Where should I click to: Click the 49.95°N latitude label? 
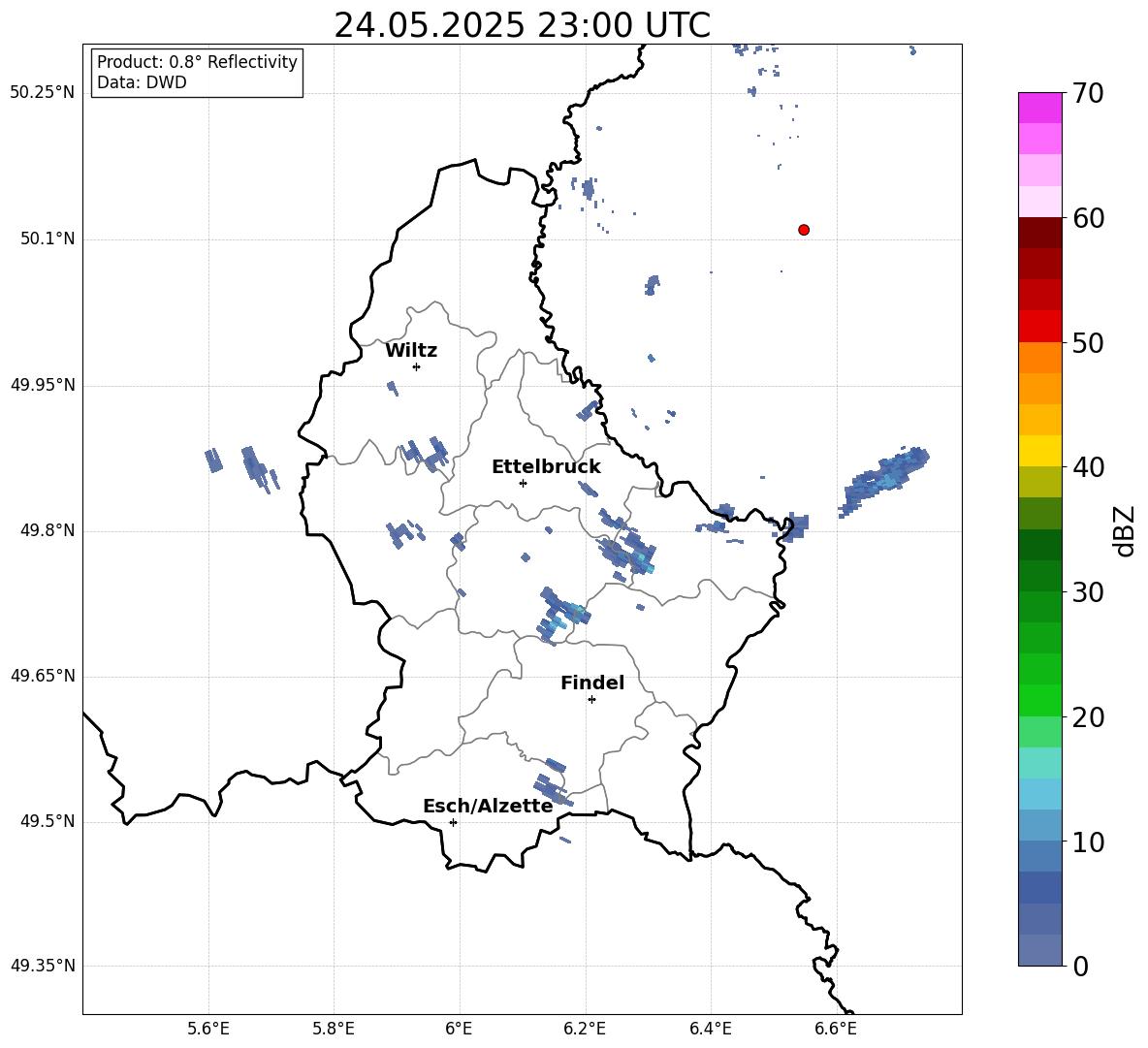pos(43,385)
